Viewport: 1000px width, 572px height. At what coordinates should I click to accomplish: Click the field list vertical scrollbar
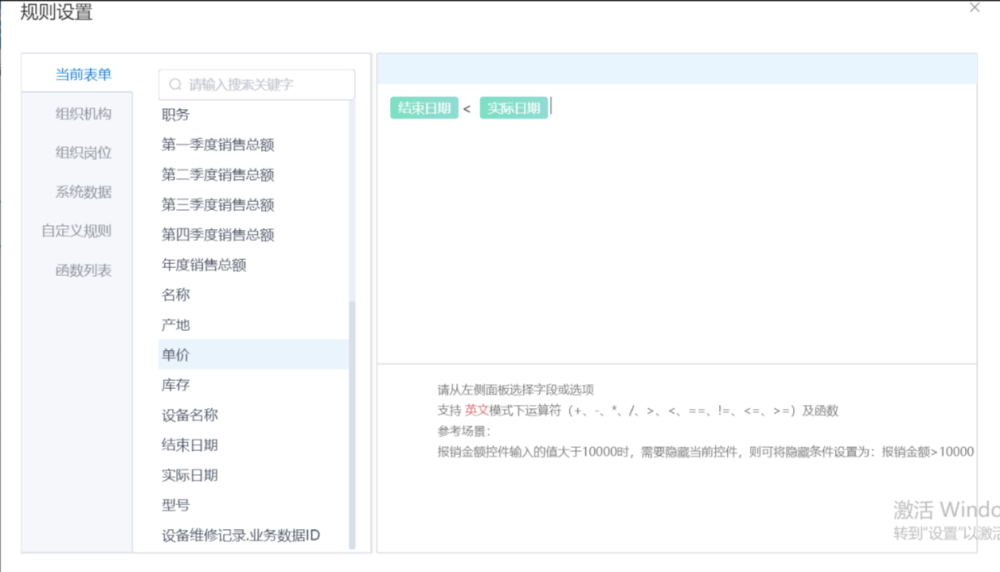(351, 420)
